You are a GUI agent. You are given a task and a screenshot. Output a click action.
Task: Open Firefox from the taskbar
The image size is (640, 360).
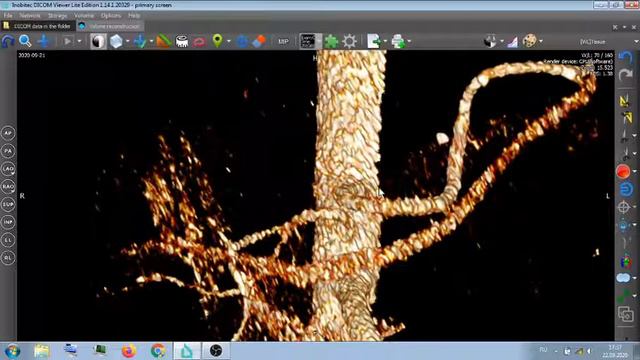coord(129,351)
